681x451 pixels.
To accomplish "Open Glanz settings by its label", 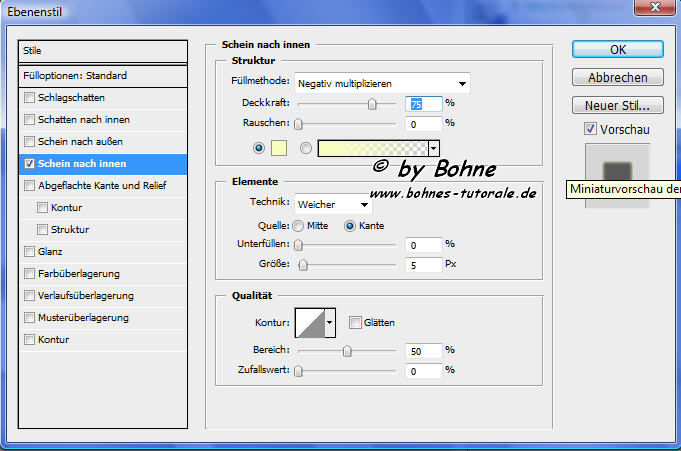I will [50, 251].
